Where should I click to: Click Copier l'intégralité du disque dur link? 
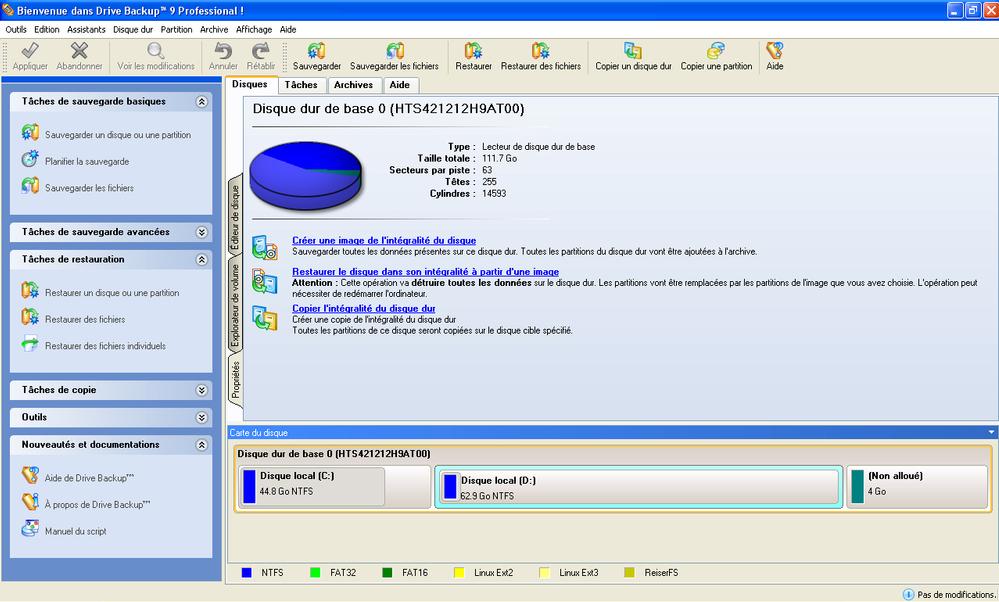[364, 308]
